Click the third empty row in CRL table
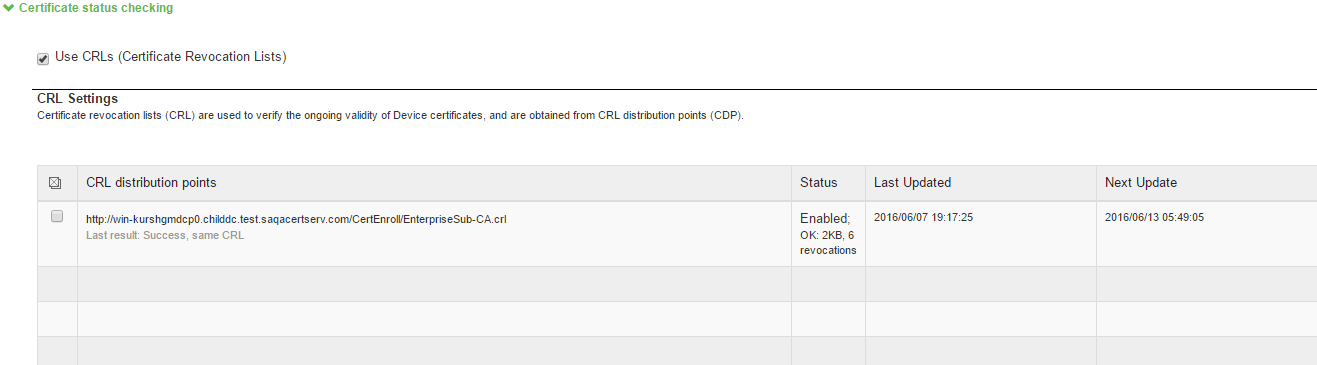This screenshot has width=1317, height=365. (677, 351)
